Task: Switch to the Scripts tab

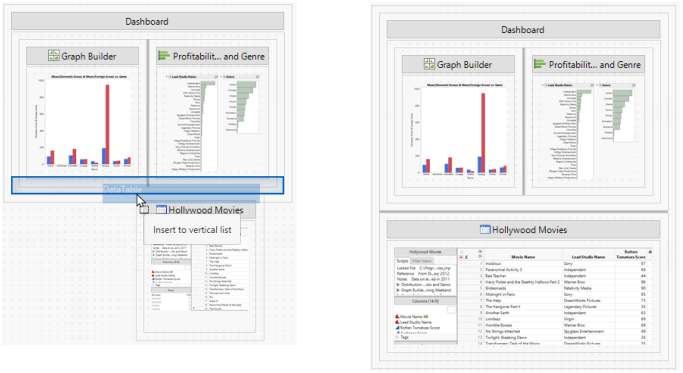Action: coord(402,261)
